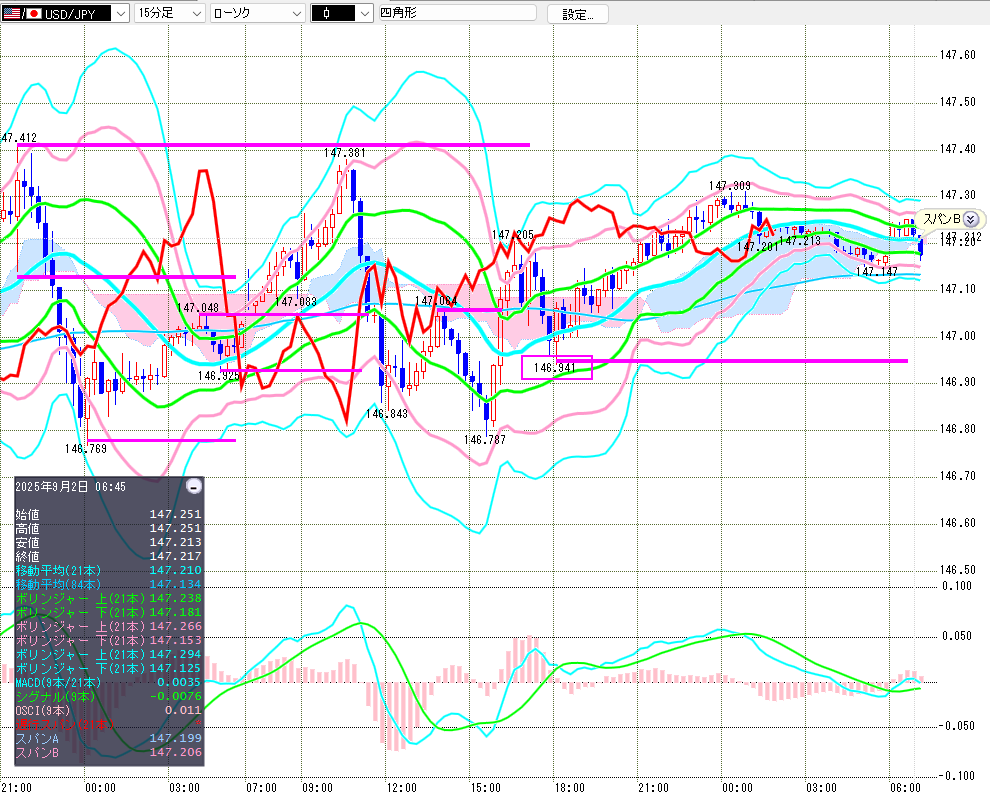Click the Bollinger row showing 147.238
990x796 pixels.
click(108, 598)
